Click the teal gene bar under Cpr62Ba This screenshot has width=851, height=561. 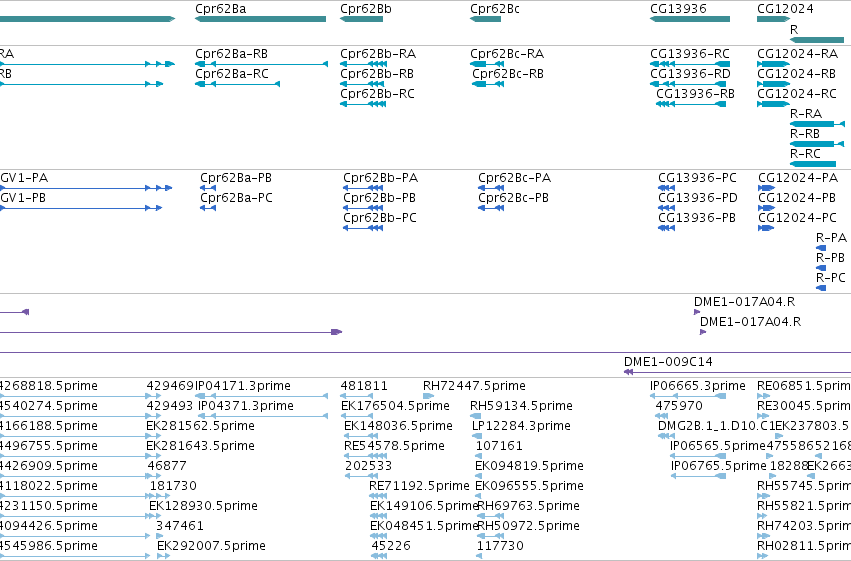coord(261,19)
